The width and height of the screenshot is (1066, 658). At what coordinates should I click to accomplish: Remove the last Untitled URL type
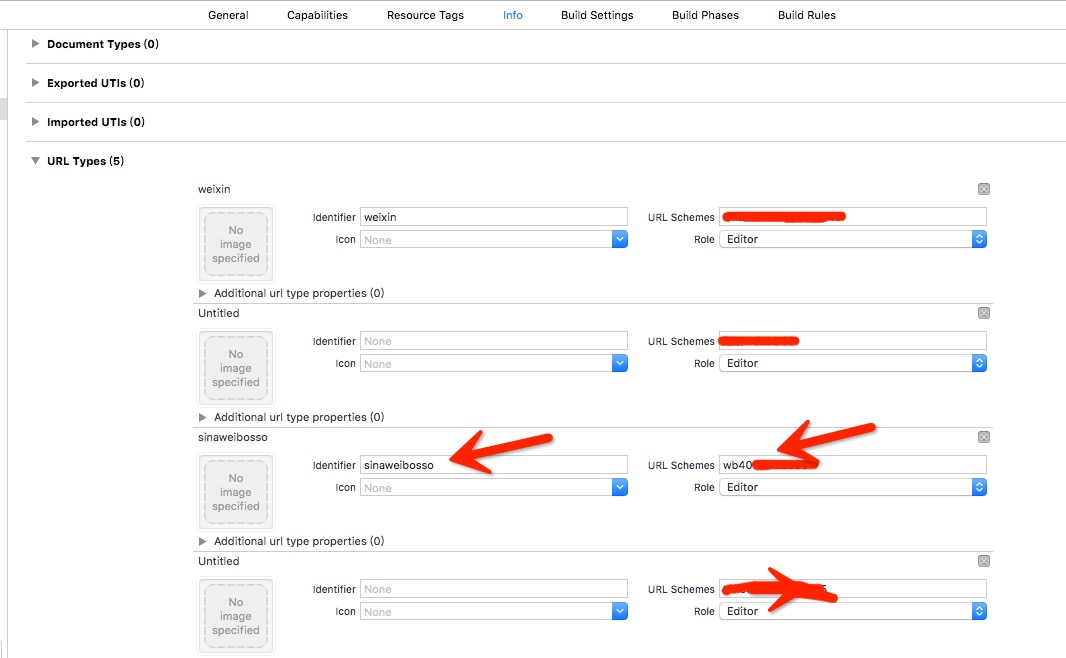(x=984, y=561)
